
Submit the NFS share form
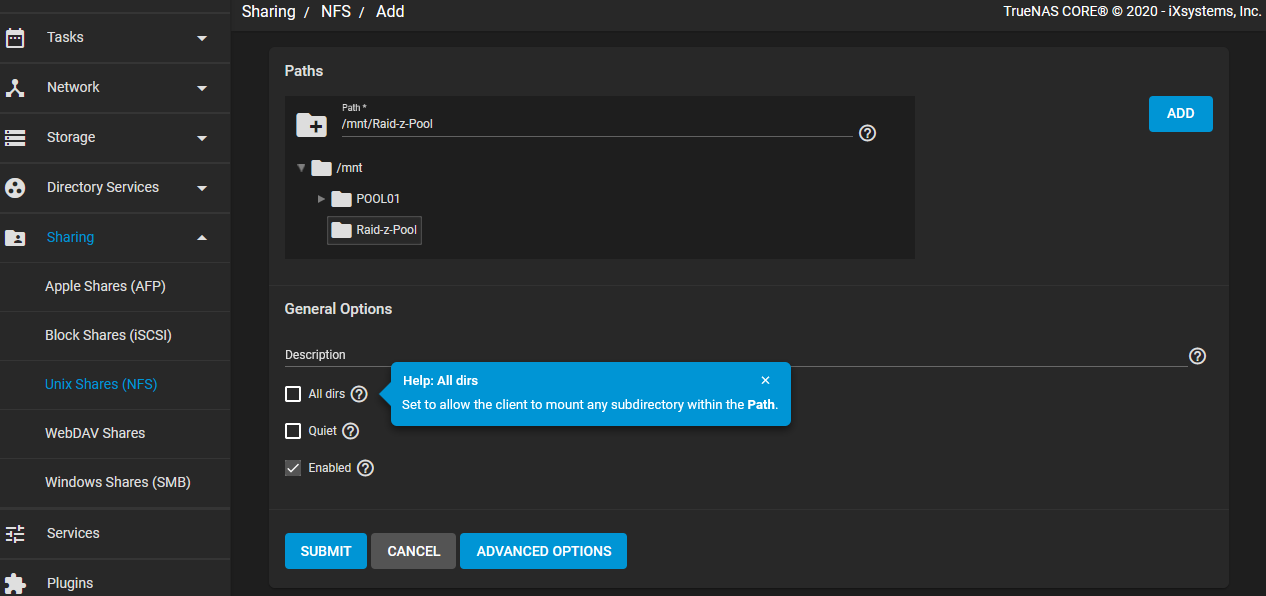pos(326,551)
